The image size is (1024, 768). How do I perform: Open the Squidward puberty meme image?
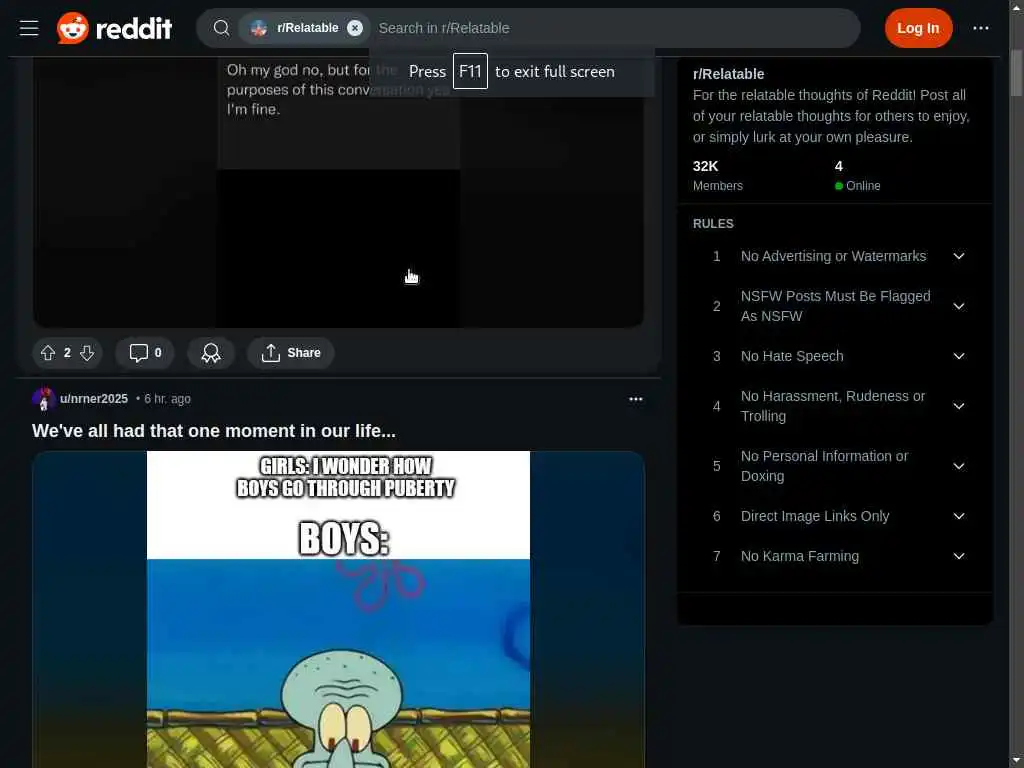(x=338, y=609)
